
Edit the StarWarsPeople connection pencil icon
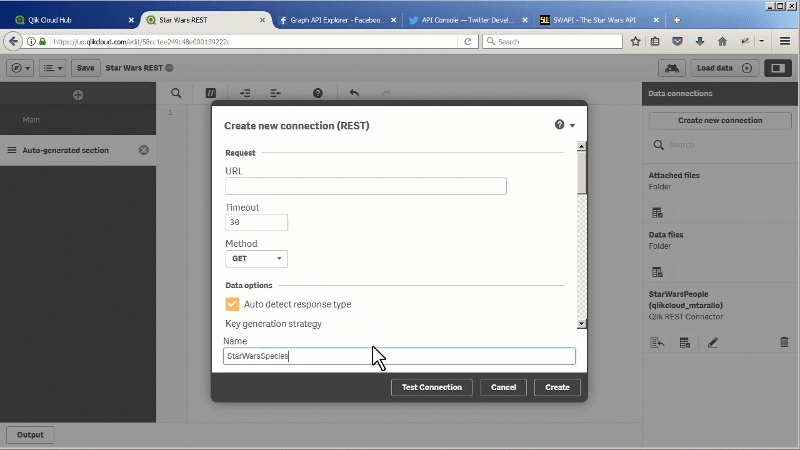(x=712, y=342)
